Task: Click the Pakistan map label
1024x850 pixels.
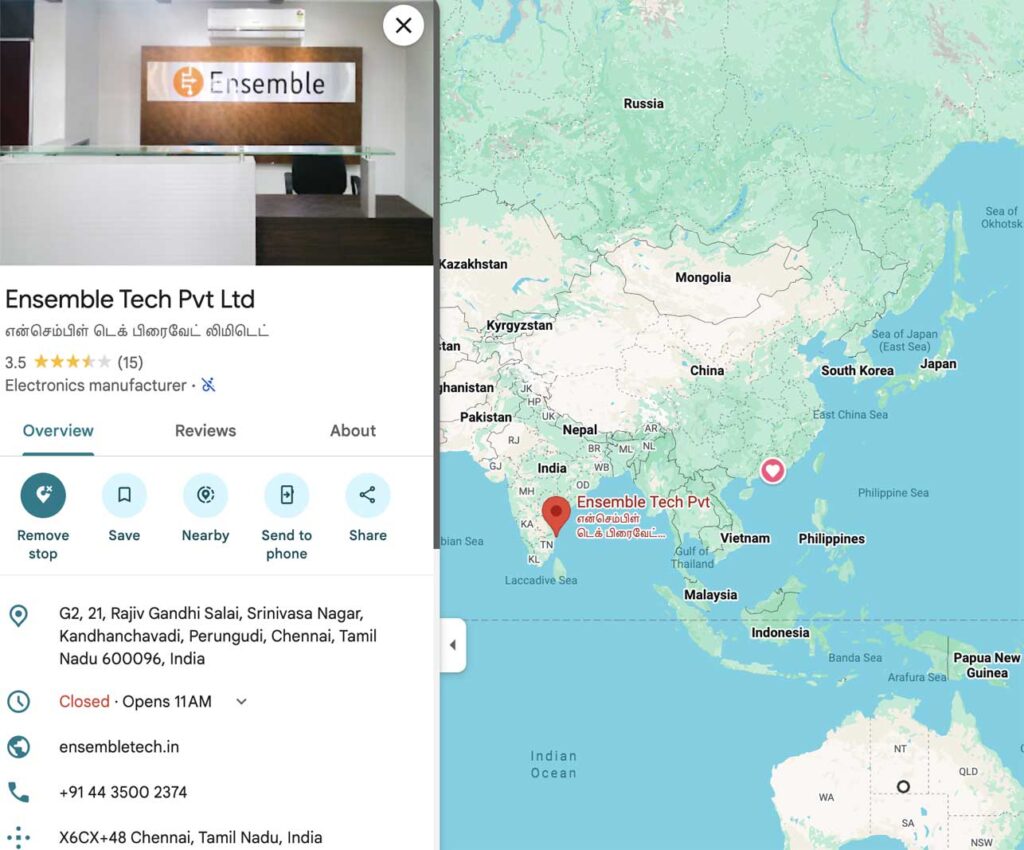Action: (x=486, y=417)
